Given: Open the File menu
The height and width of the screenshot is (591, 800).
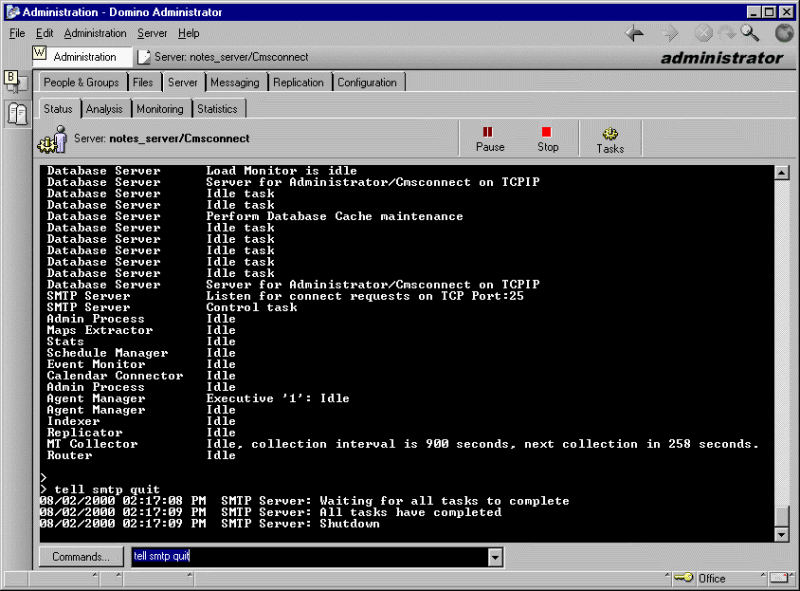Looking at the screenshot, I should tap(17, 33).
